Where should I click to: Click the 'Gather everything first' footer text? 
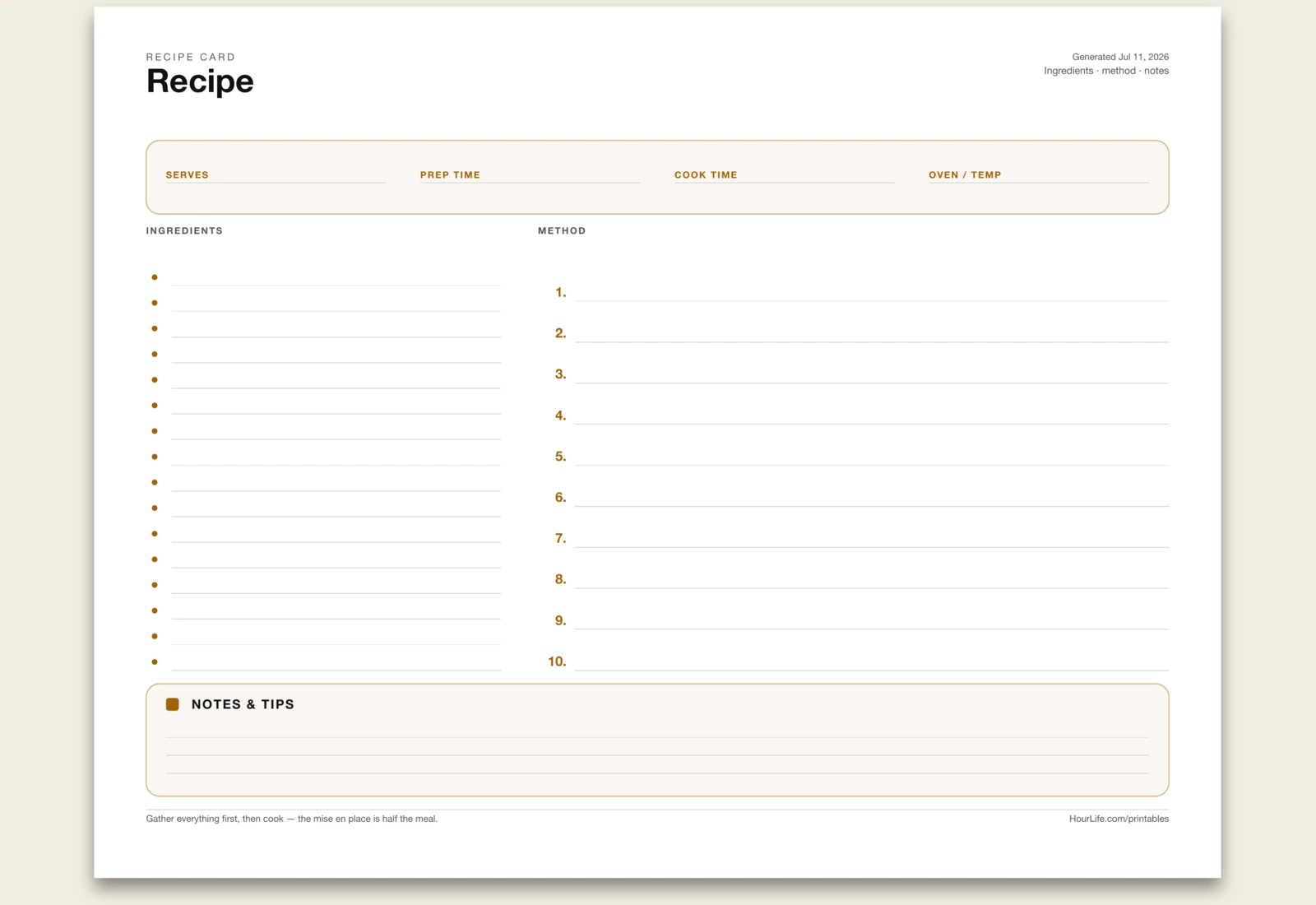pyautogui.click(x=292, y=819)
